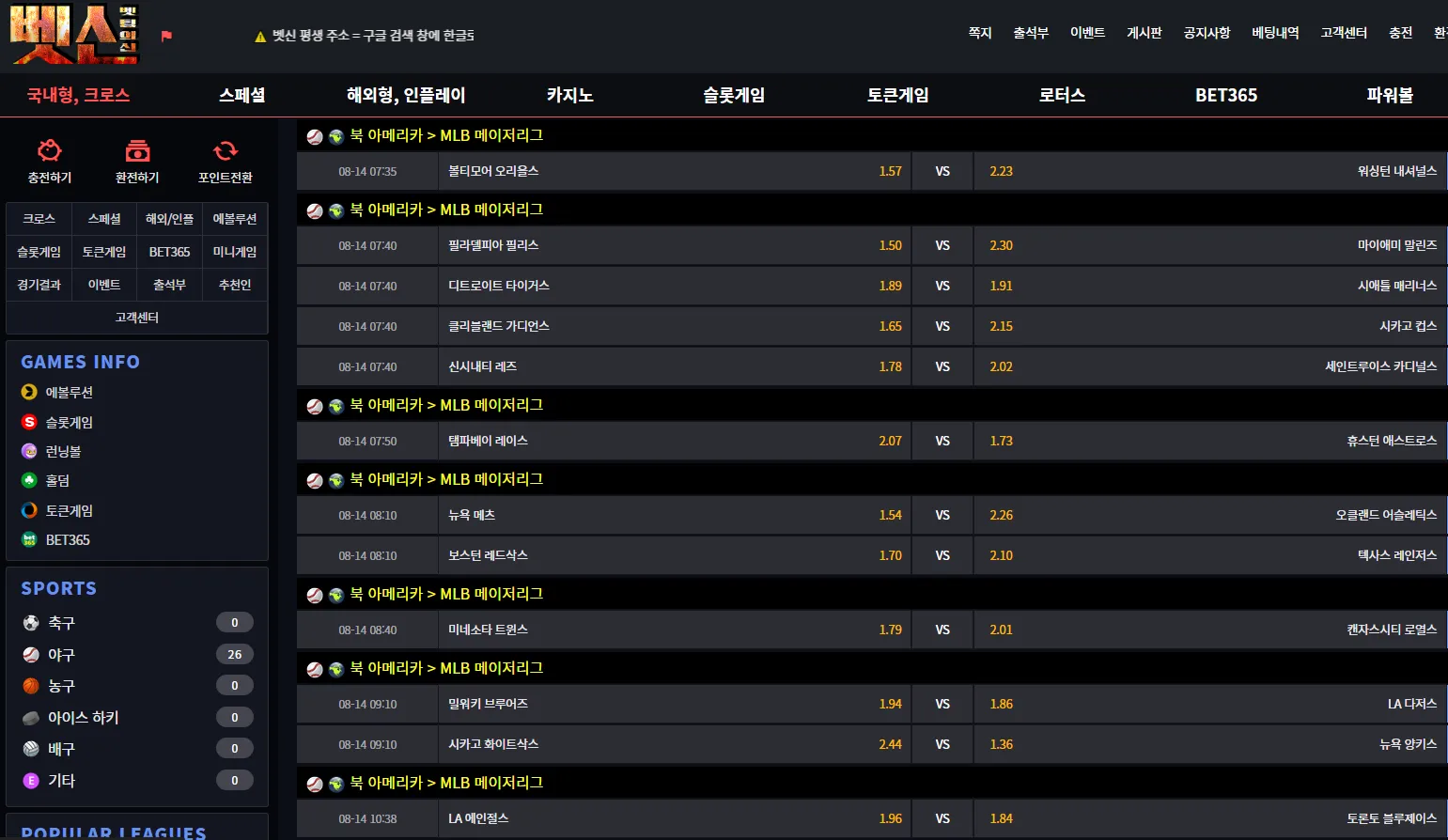Open the 스페셜 main tab
Viewport: 1448px width, 840px height.
(x=241, y=95)
